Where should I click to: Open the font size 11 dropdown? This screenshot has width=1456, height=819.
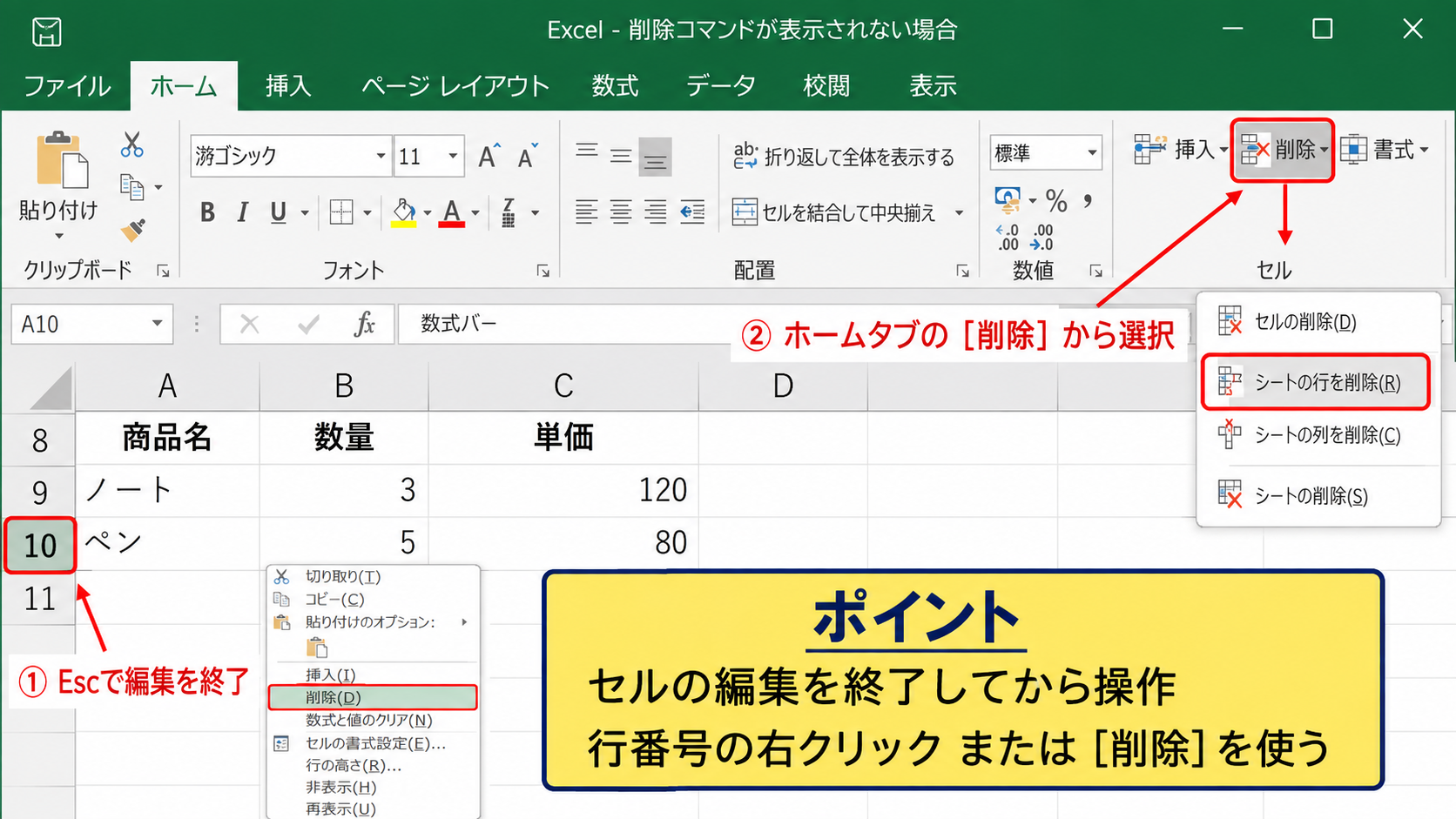[x=453, y=156]
